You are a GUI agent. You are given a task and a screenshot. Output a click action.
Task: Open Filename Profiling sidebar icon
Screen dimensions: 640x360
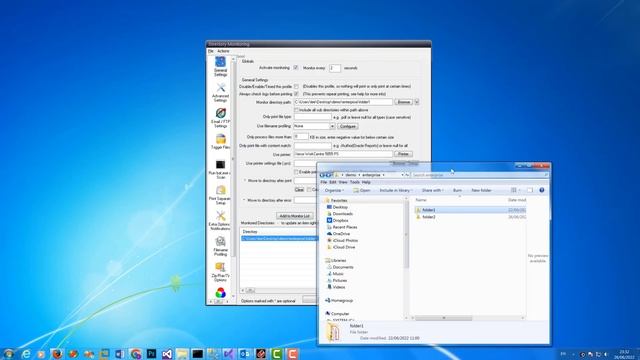pos(220,246)
